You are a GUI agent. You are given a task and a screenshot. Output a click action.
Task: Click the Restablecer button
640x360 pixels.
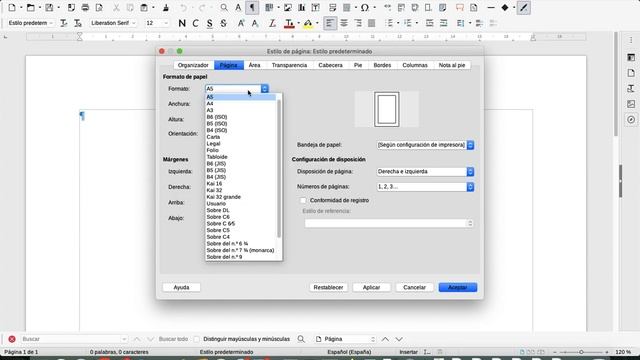(328, 287)
